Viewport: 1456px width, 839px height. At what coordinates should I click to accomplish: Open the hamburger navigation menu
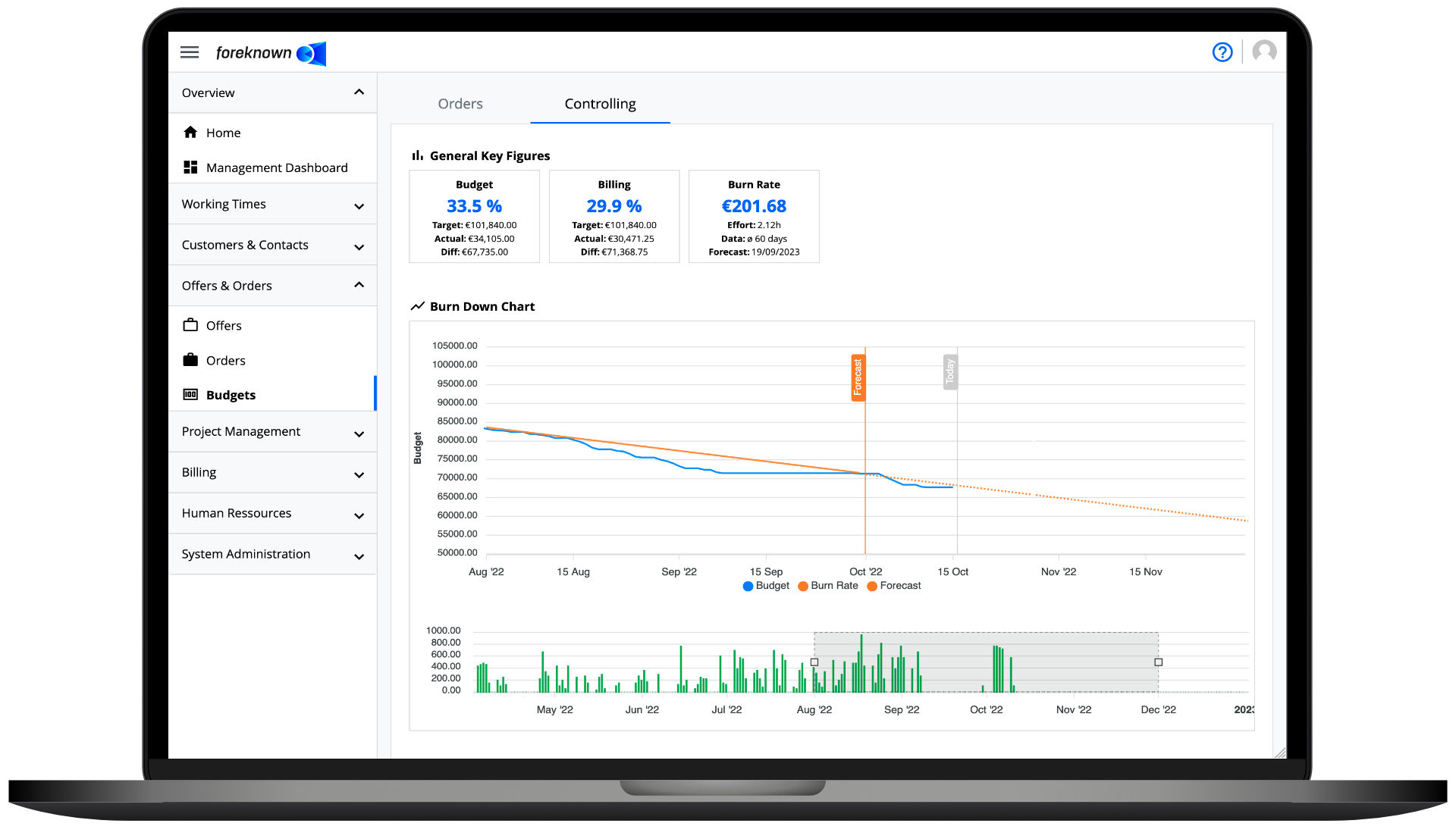point(190,52)
